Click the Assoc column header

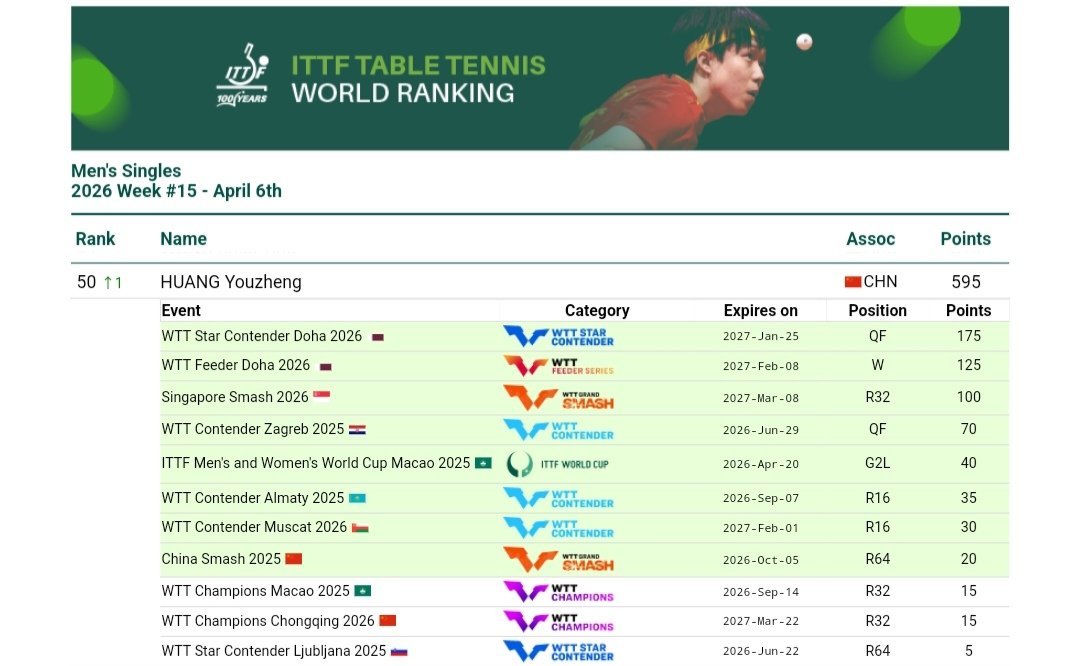[x=871, y=239]
